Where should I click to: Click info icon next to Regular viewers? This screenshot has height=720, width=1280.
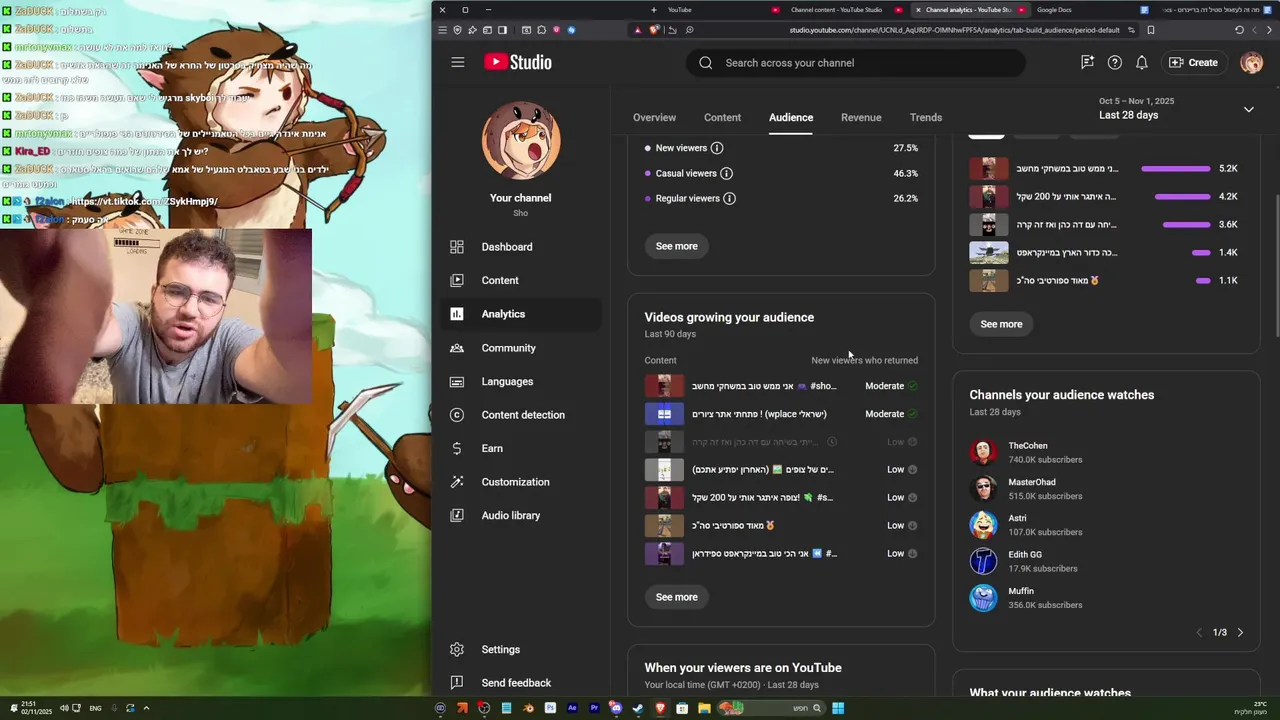pos(729,199)
